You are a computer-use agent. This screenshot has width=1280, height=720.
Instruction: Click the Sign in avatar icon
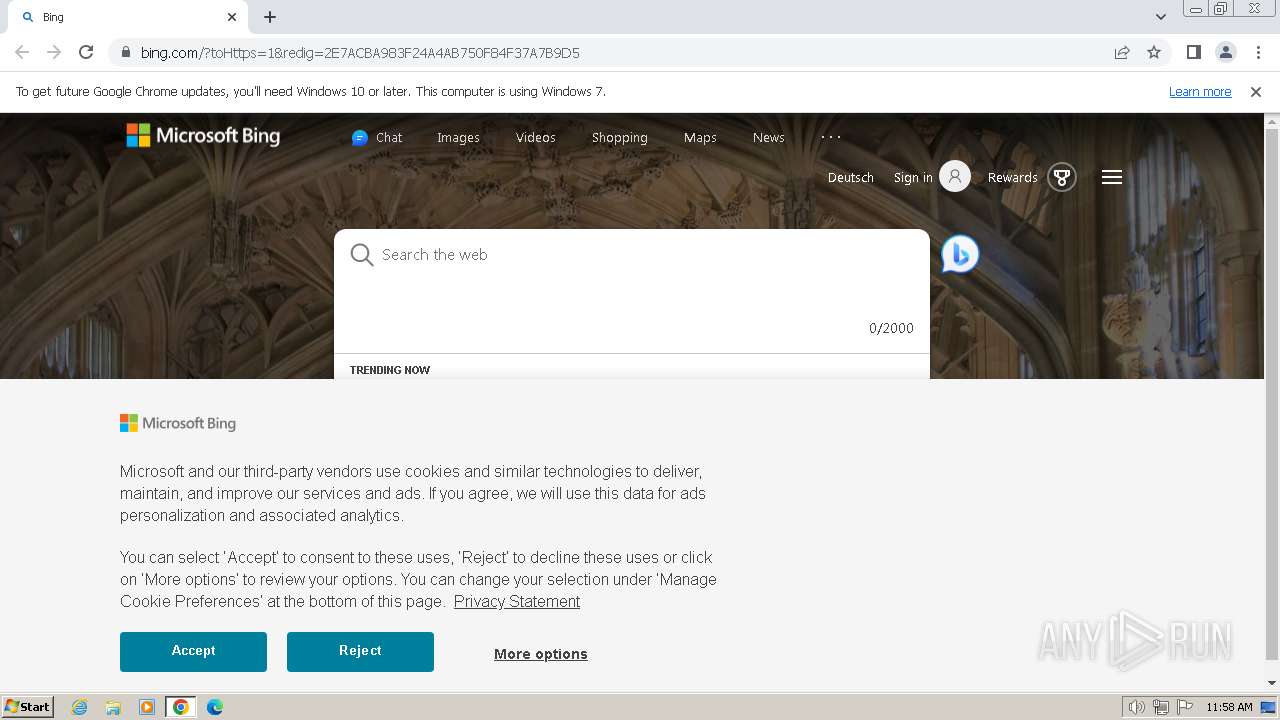955,177
